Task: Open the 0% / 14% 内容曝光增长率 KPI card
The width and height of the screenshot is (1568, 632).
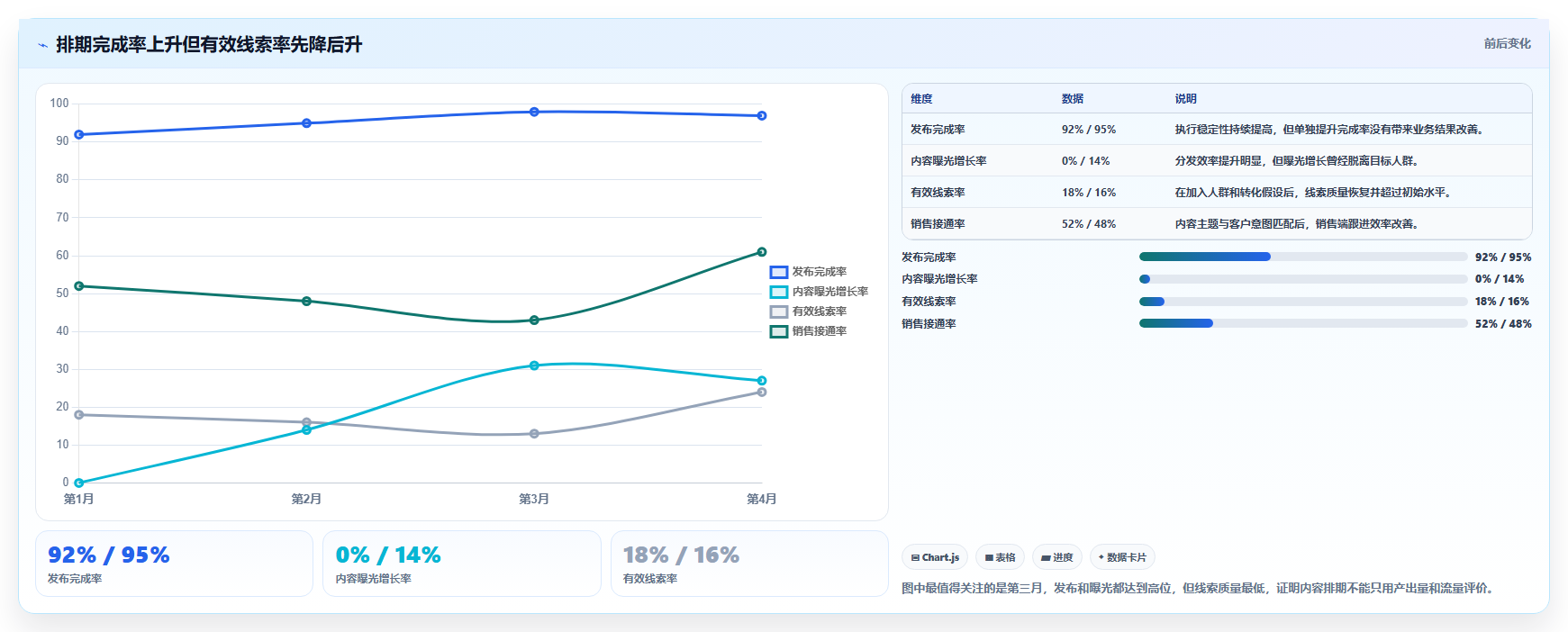Action: (462, 564)
